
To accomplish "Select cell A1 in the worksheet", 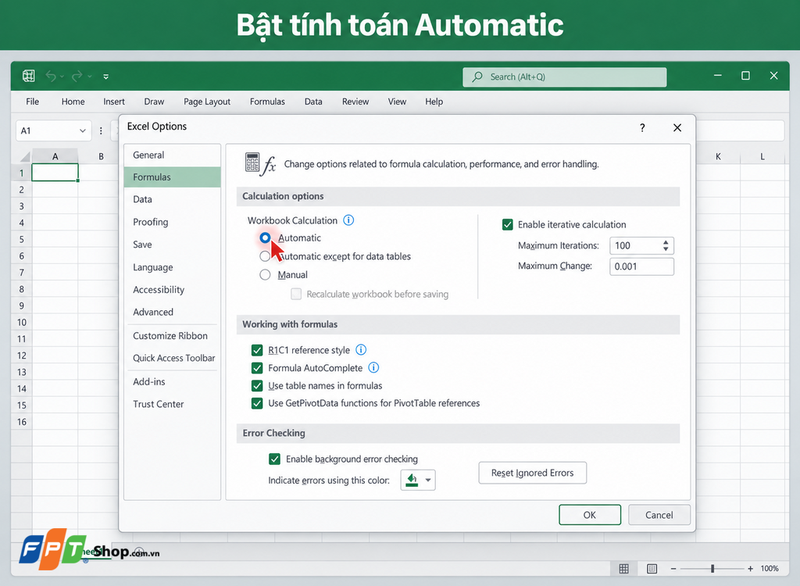I will [x=55, y=172].
